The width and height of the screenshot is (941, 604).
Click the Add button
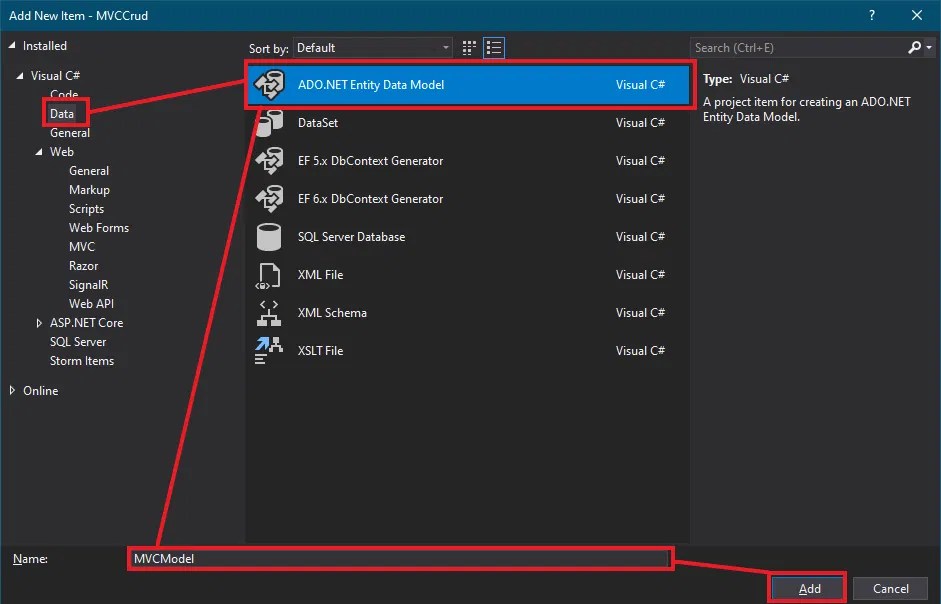(809, 588)
